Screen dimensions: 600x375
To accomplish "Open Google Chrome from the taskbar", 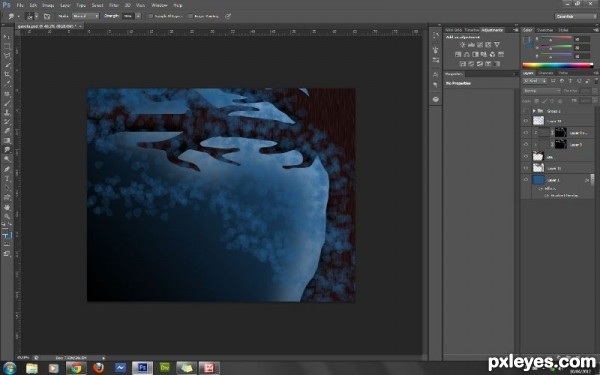I will (76, 368).
